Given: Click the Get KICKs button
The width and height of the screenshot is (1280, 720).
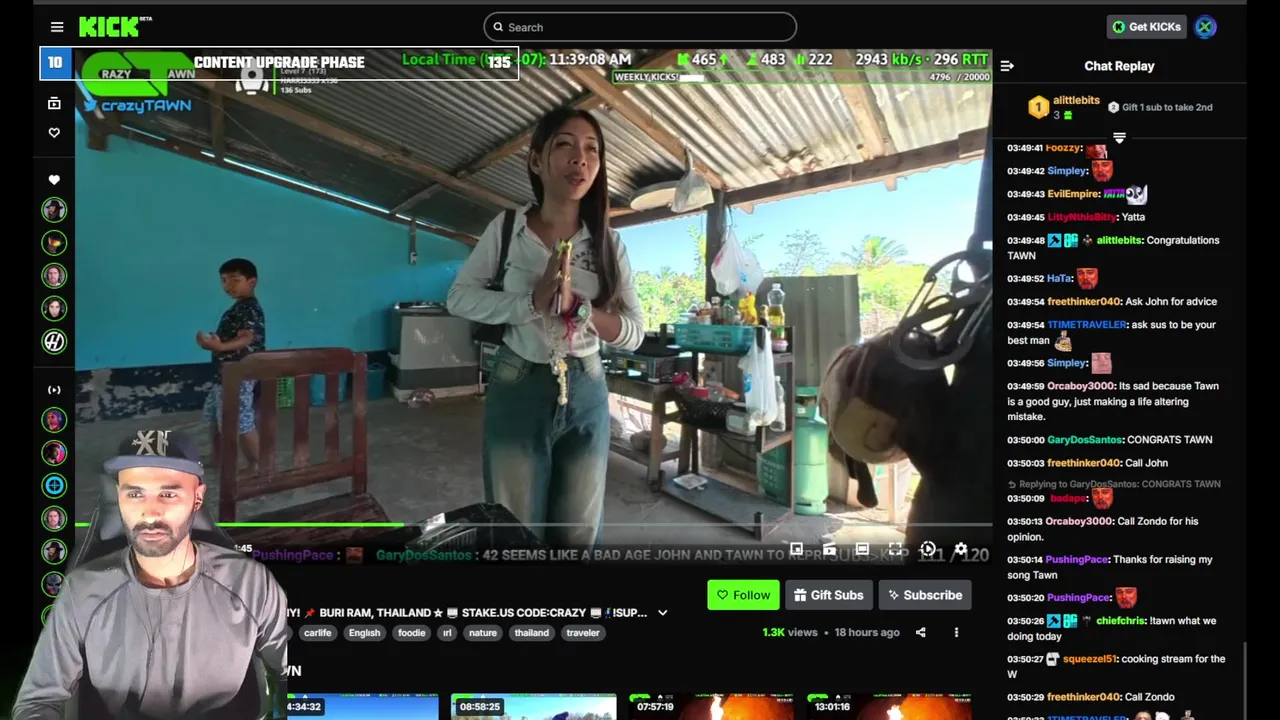Looking at the screenshot, I should click(x=1147, y=27).
